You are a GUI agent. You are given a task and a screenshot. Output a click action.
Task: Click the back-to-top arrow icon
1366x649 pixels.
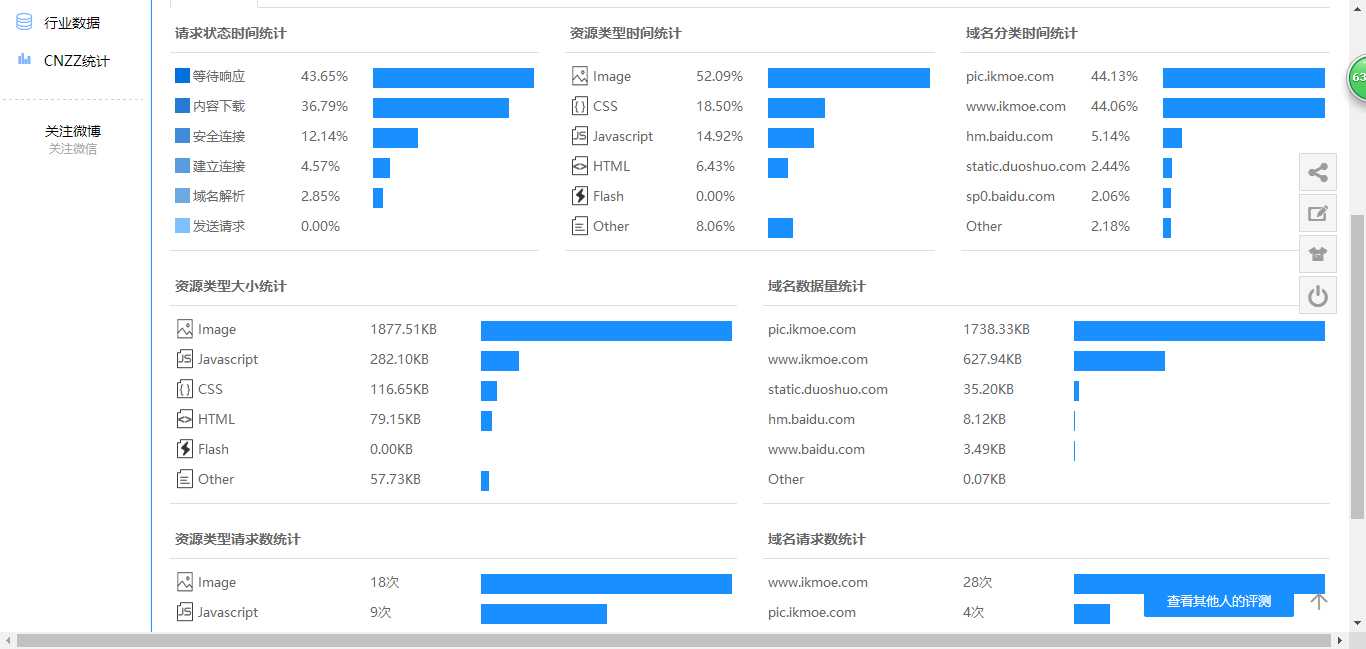1319,601
